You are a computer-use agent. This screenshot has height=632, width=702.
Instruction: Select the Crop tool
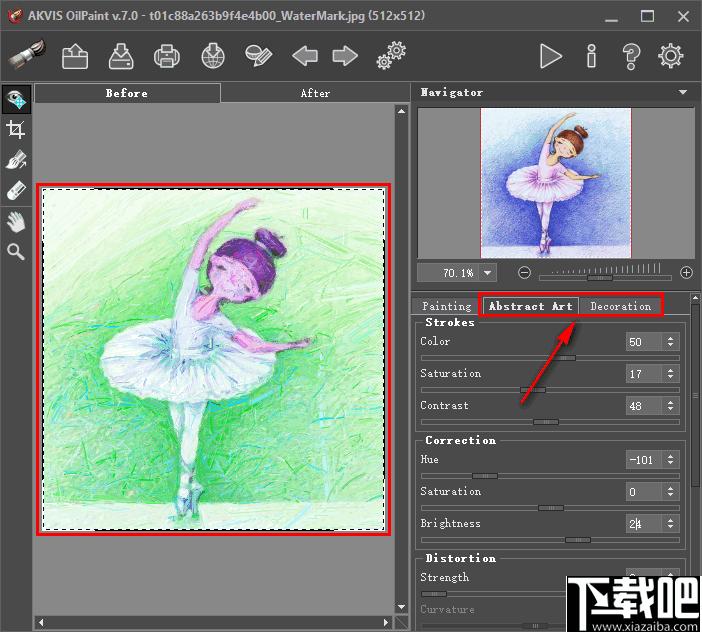click(16, 130)
